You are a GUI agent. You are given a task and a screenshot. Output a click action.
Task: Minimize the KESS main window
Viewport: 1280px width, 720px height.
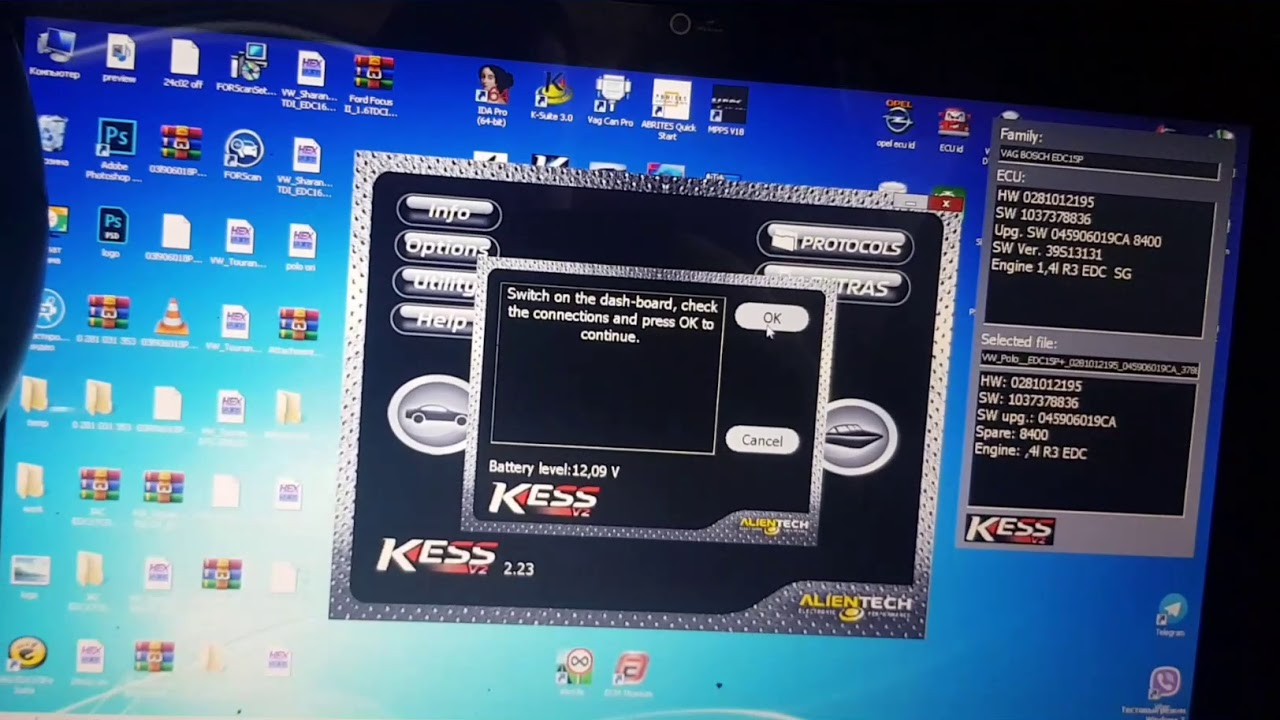(x=909, y=202)
